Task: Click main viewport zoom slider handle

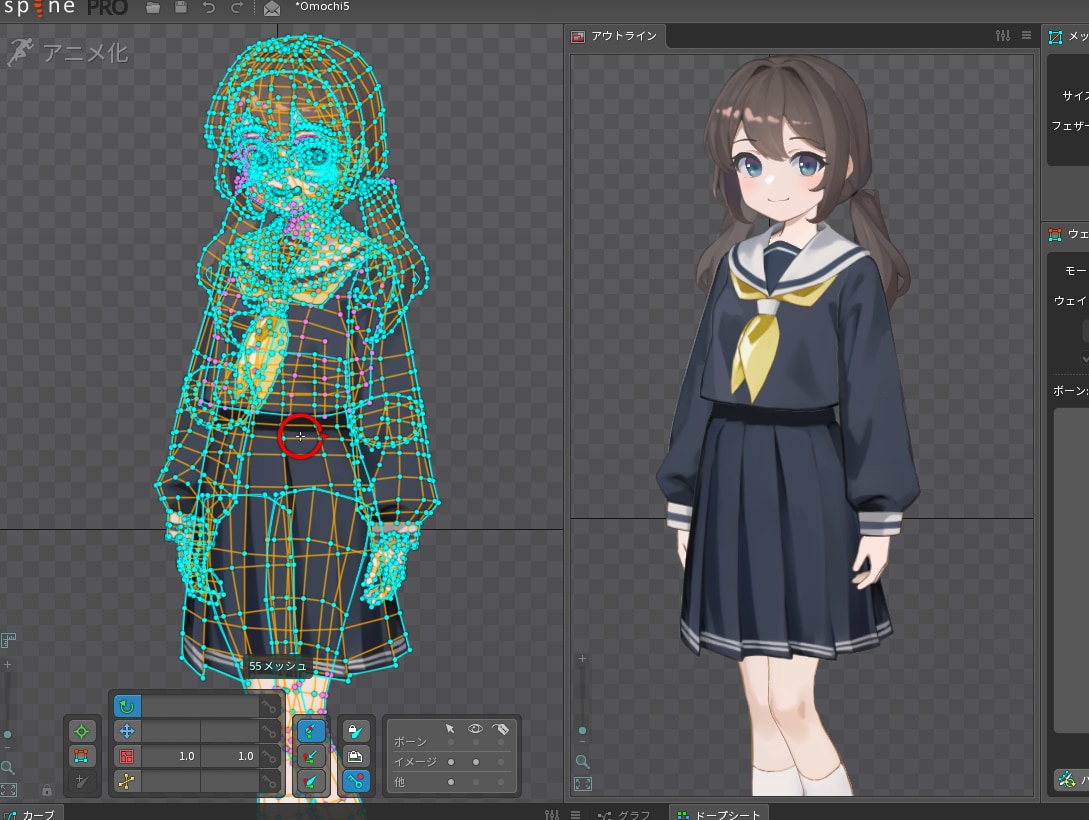Action: (x=8, y=735)
